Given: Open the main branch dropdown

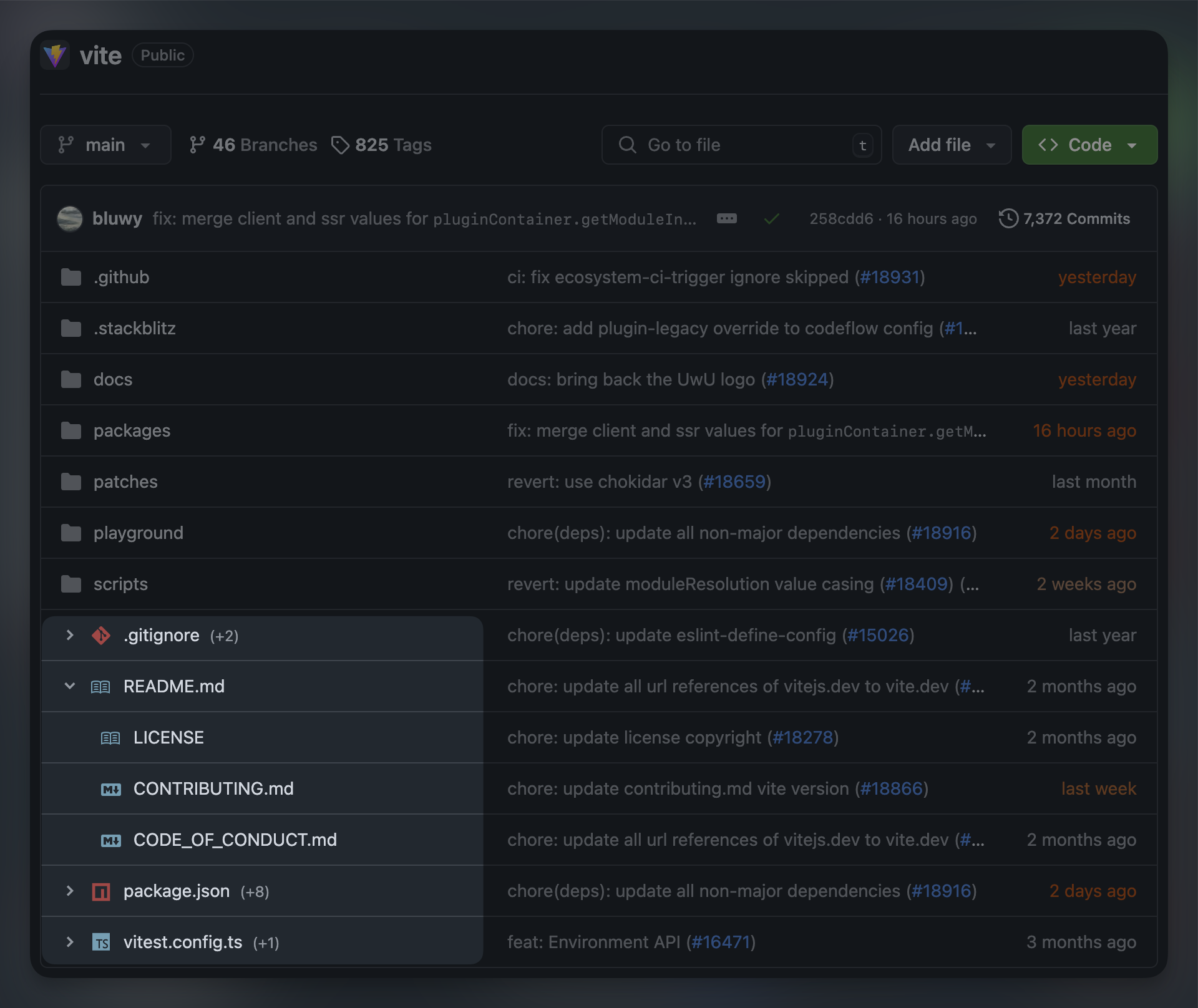Looking at the screenshot, I should tap(105, 145).
